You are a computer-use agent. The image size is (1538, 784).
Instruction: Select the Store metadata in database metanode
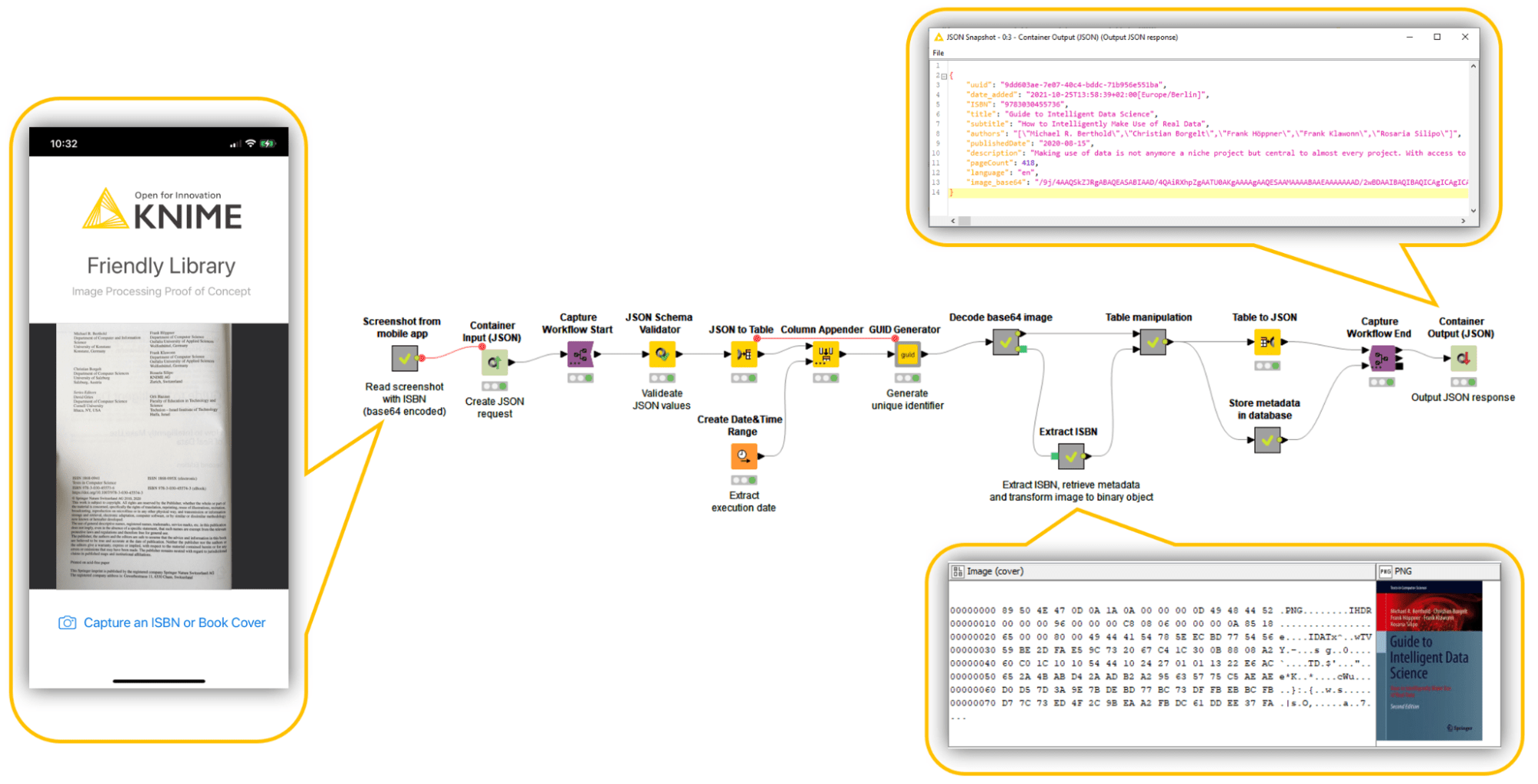[1266, 440]
